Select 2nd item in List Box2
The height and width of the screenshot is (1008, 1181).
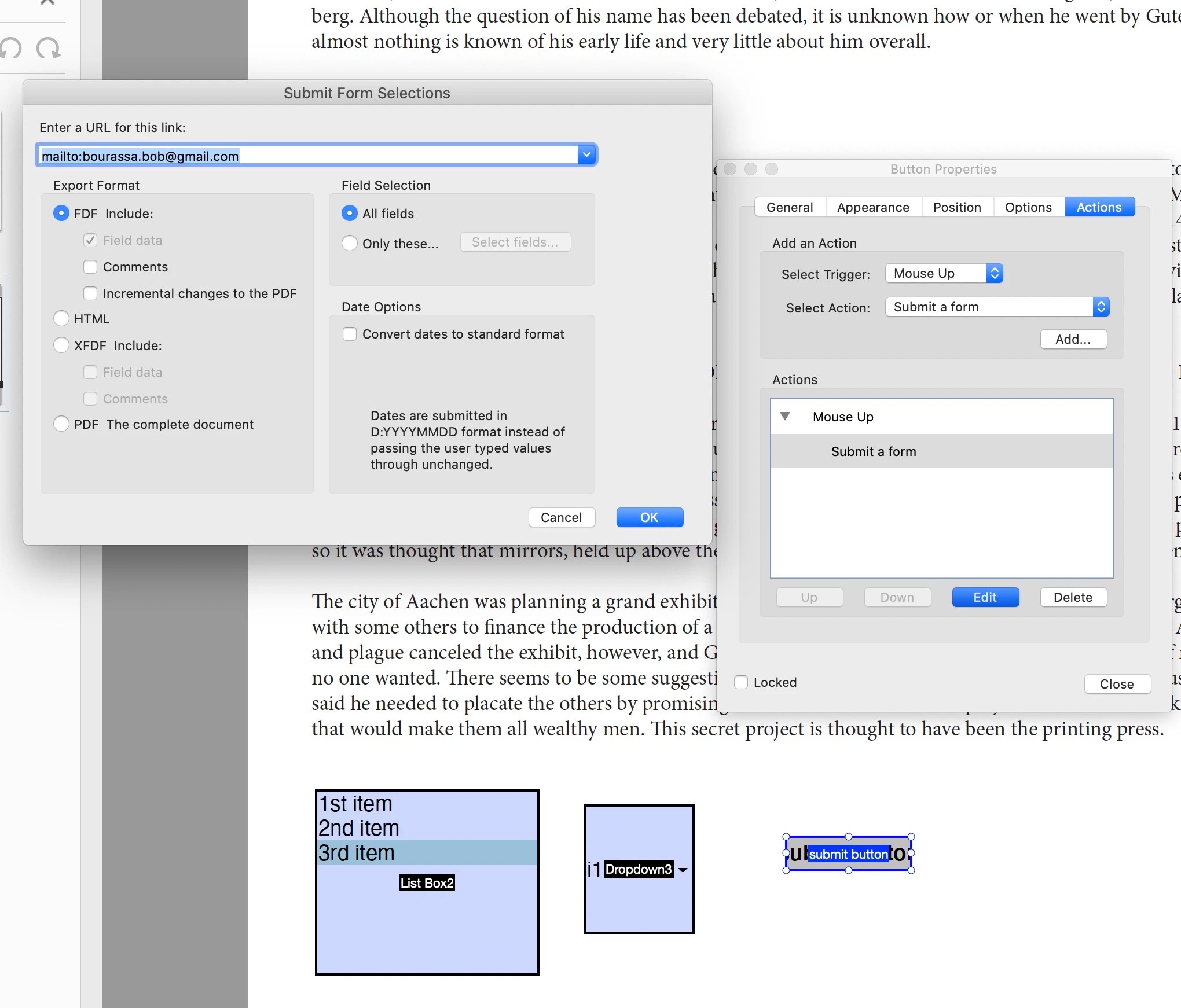(359, 829)
